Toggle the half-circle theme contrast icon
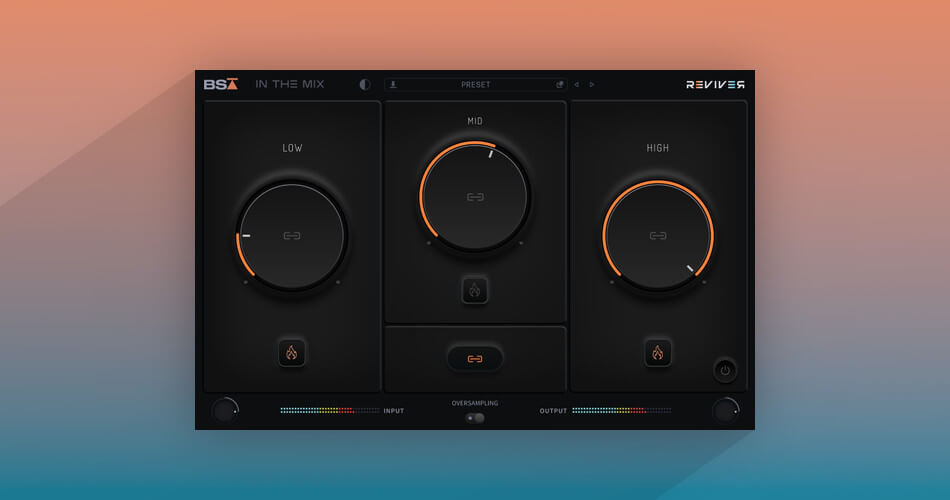This screenshot has width=950, height=500. (364, 85)
